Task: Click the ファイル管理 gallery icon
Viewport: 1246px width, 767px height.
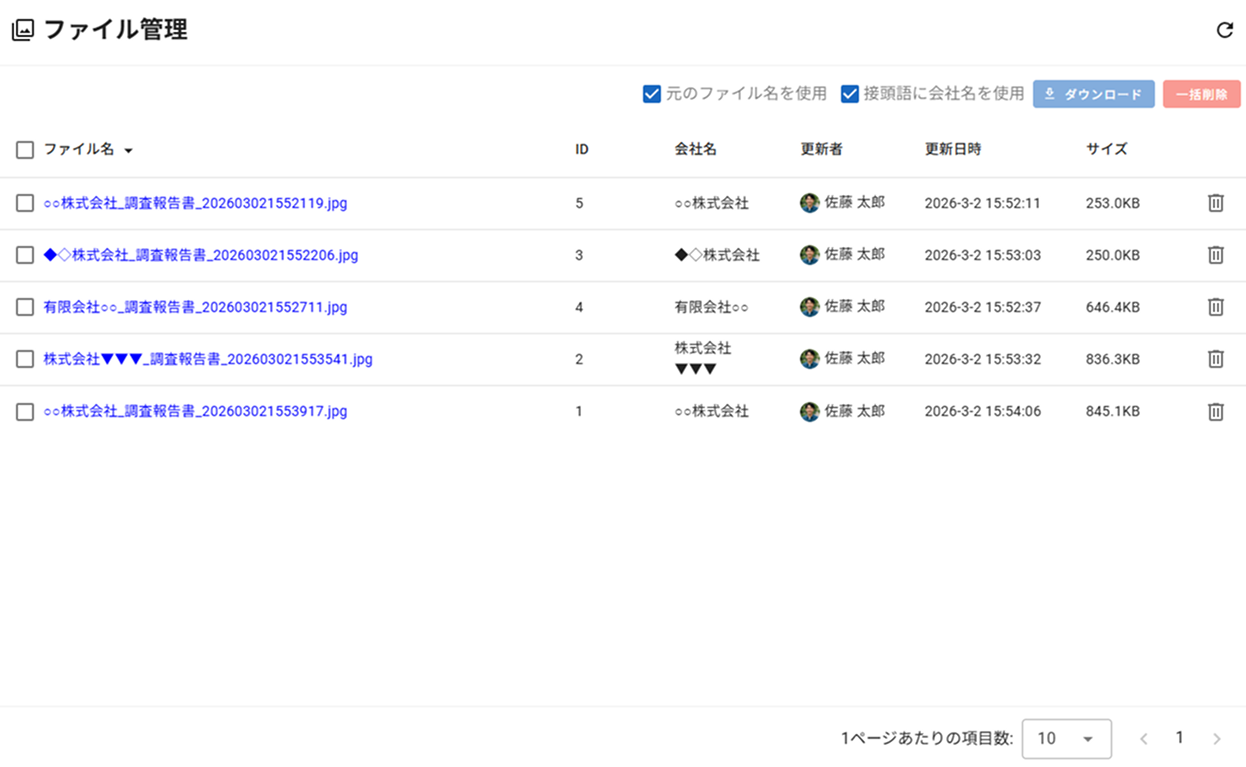Action: tap(22, 31)
